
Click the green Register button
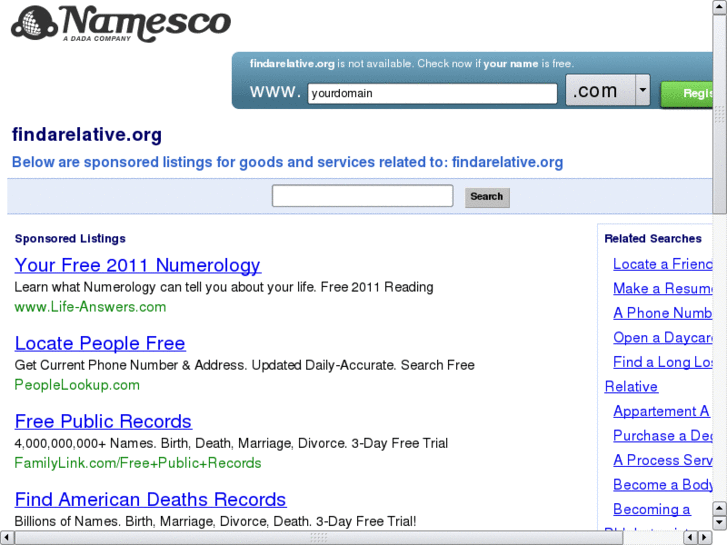coord(687,94)
